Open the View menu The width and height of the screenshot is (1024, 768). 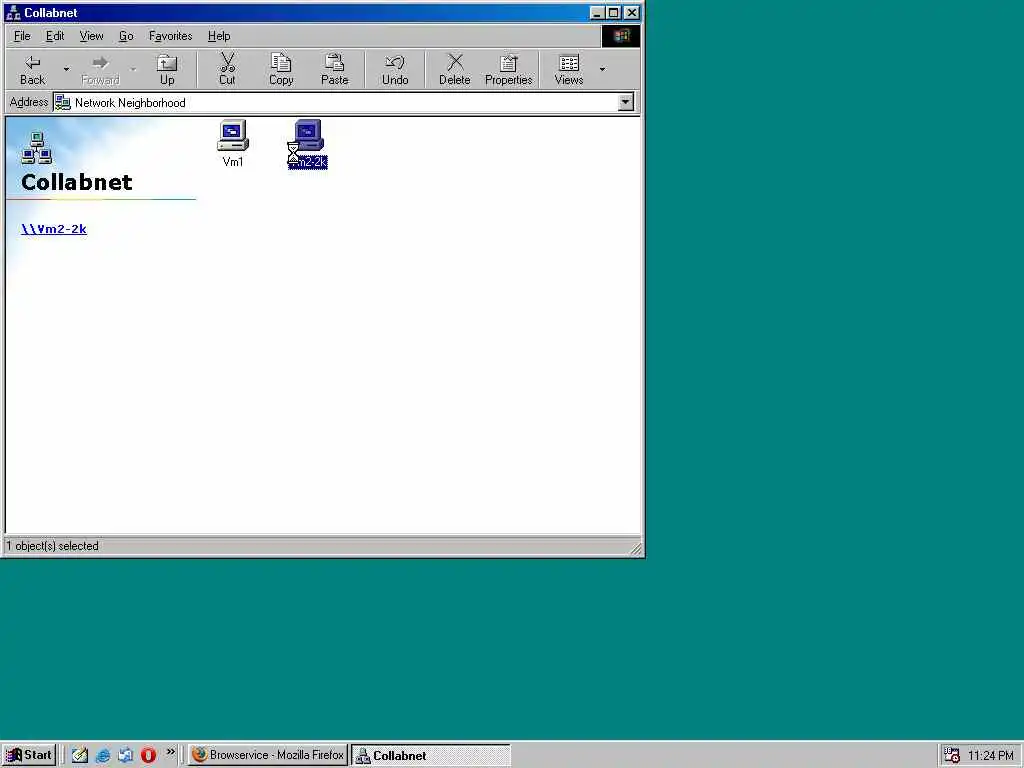(91, 36)
